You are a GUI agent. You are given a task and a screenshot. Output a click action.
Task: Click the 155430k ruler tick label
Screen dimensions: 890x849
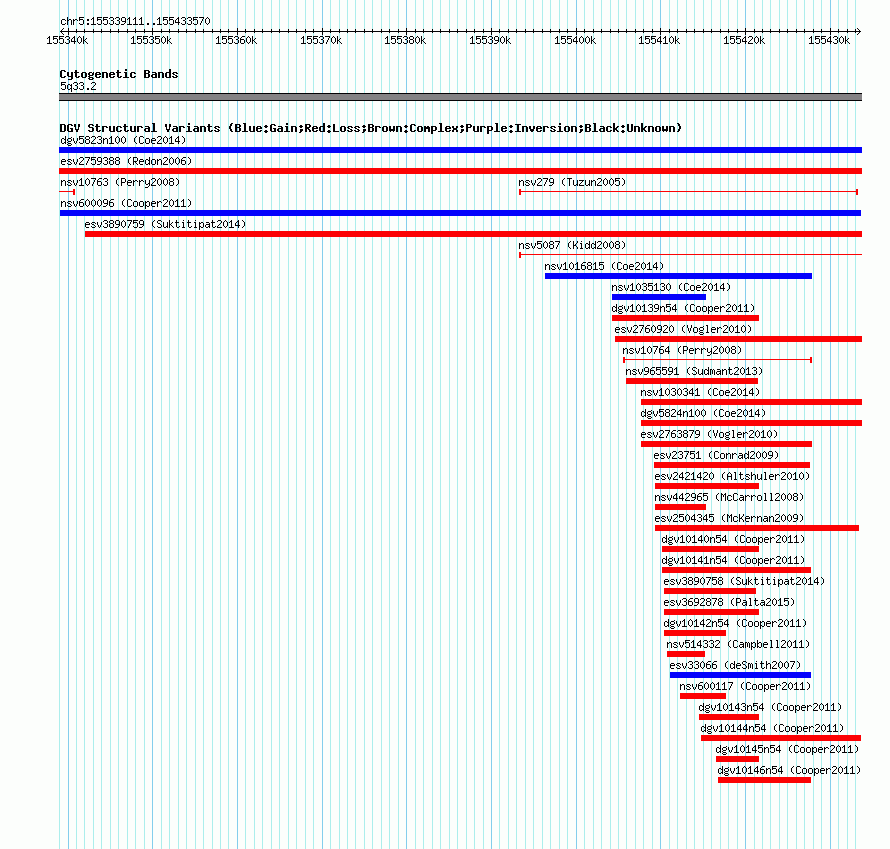coord(829,40)
